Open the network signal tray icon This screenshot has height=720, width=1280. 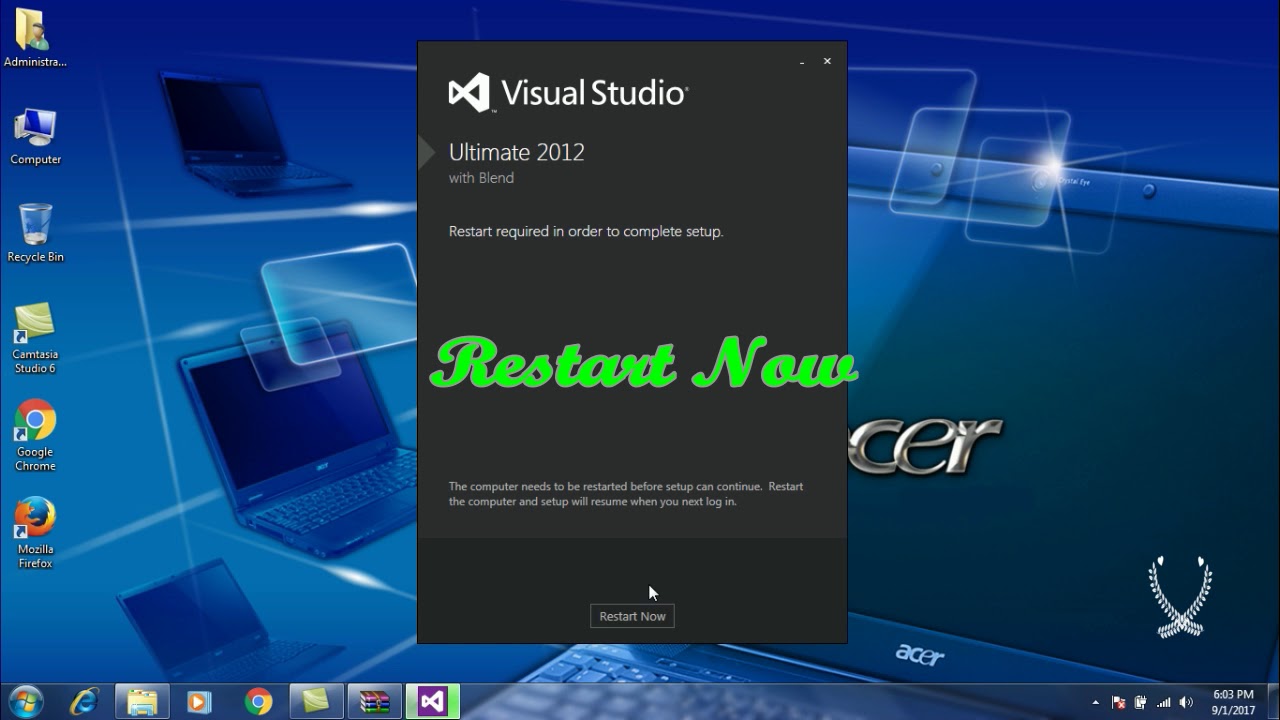pos(1163,702)
